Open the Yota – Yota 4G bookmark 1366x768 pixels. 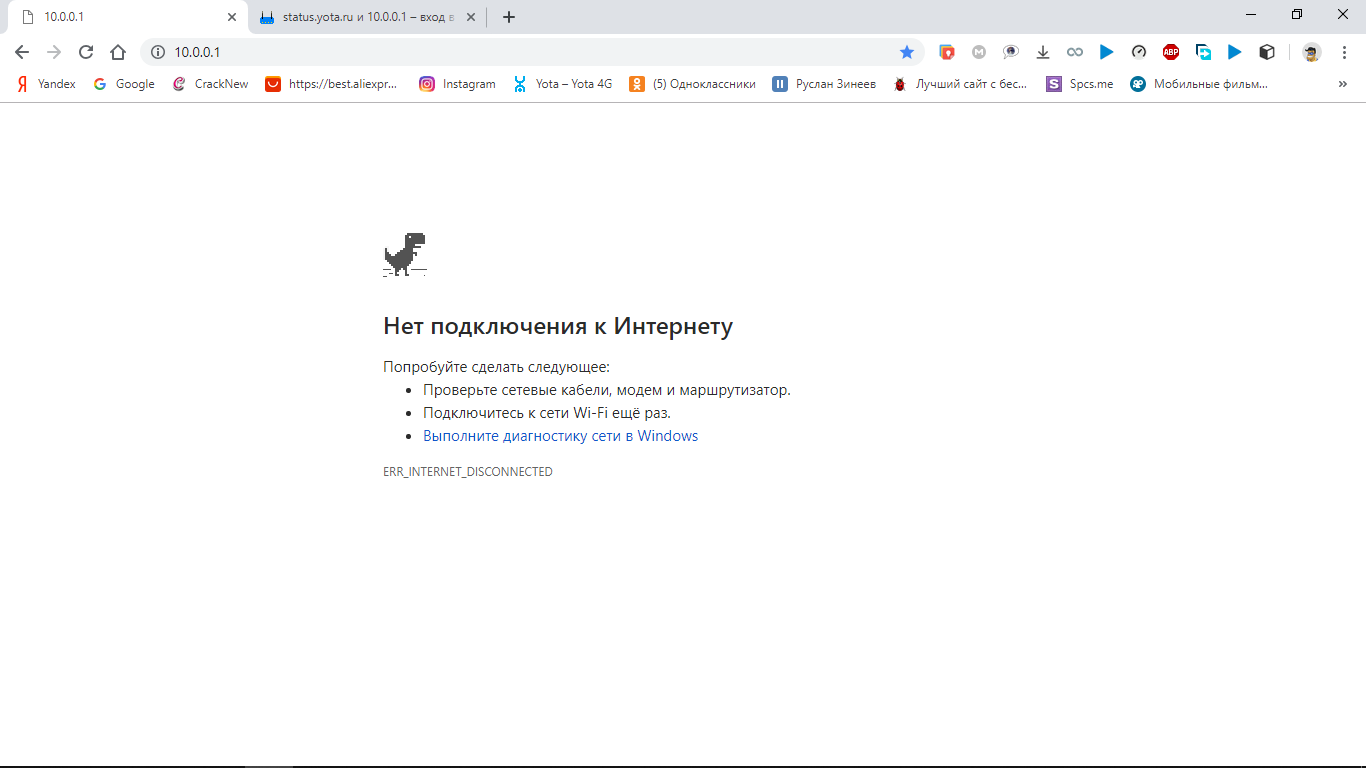562,84
